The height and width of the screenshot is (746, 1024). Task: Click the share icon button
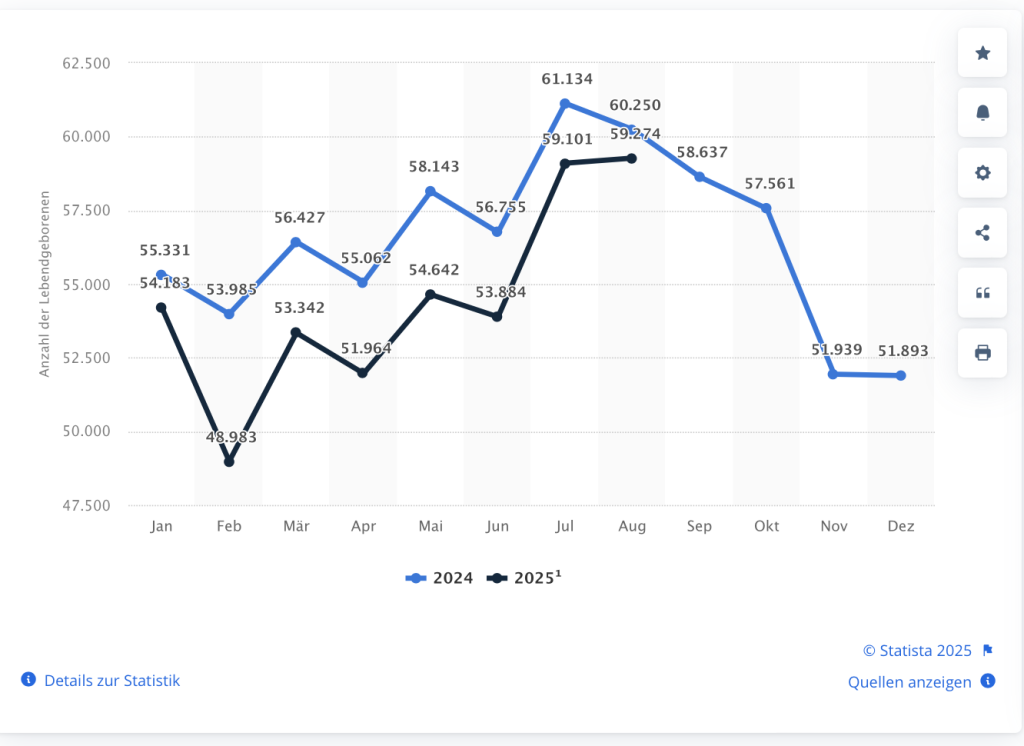click(982, 233)
